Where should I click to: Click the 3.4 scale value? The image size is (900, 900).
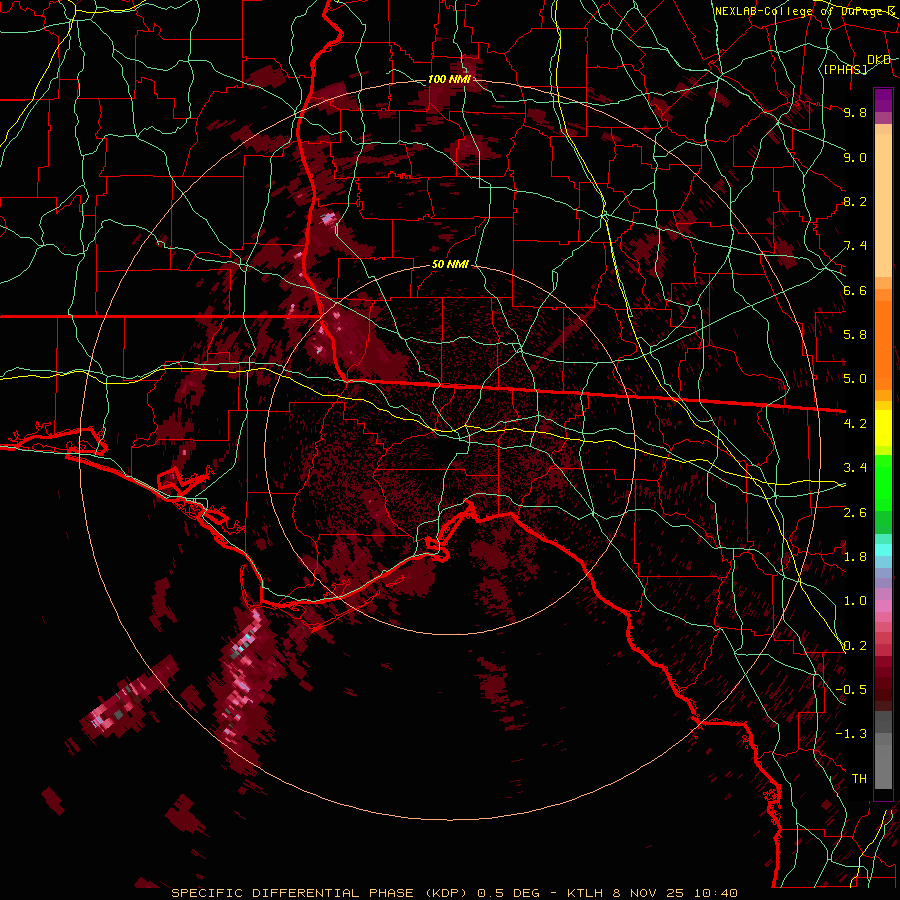click(855, 468)
